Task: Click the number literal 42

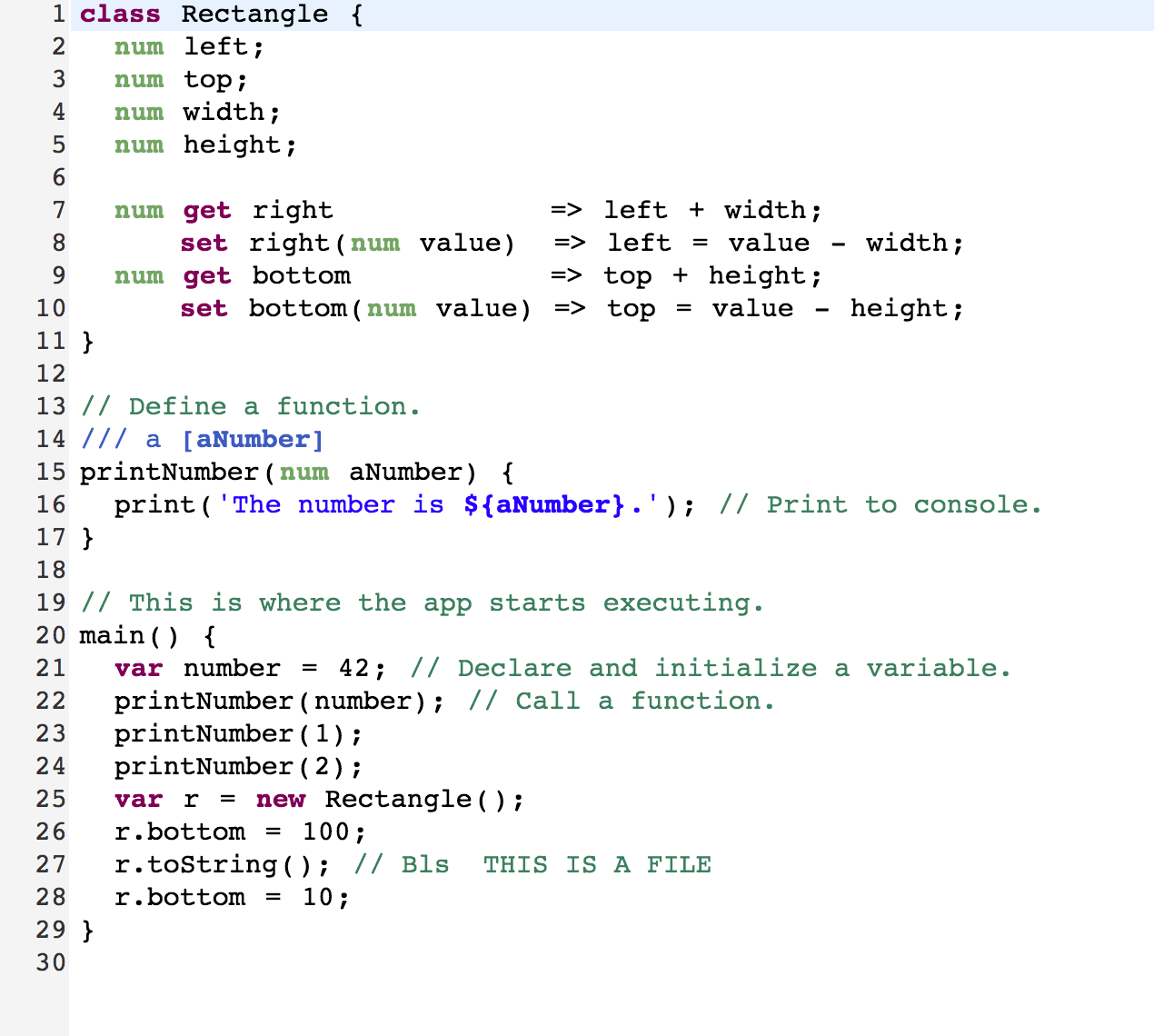Action: coord(353,669)
